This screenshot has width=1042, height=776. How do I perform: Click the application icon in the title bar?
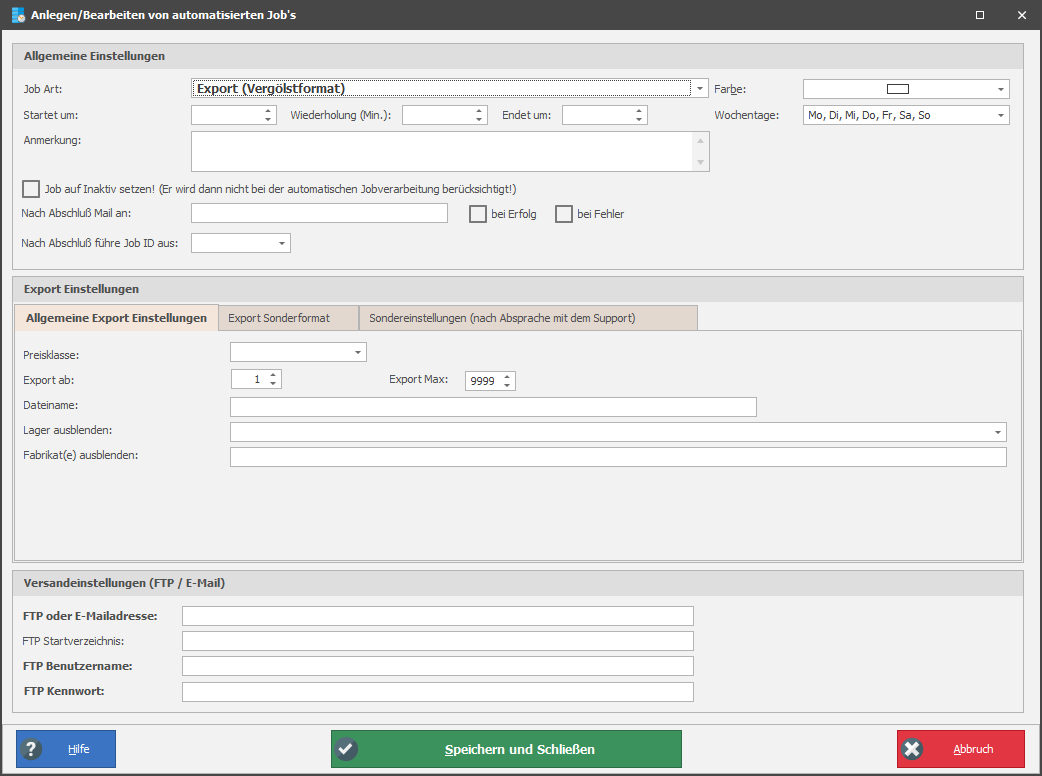tap(18, 15)
